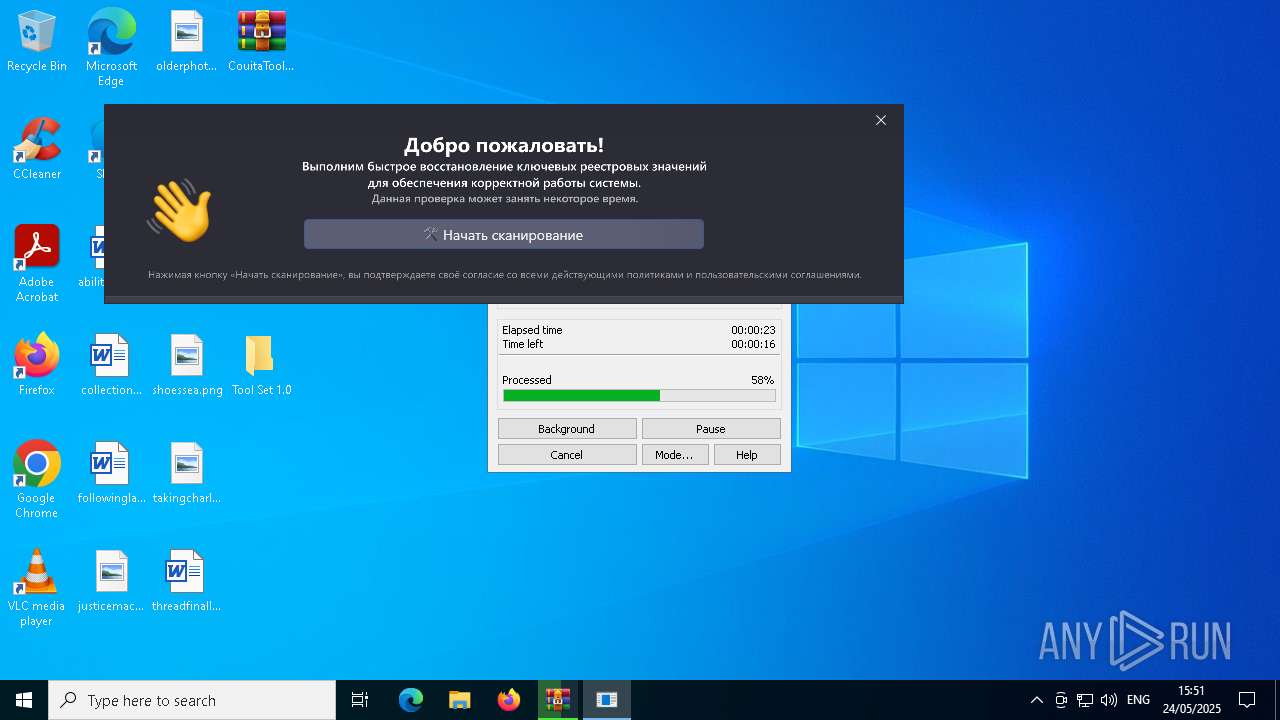Open the Recycle Bin desktop icon
1280x720 pixels.
(37, 42)
